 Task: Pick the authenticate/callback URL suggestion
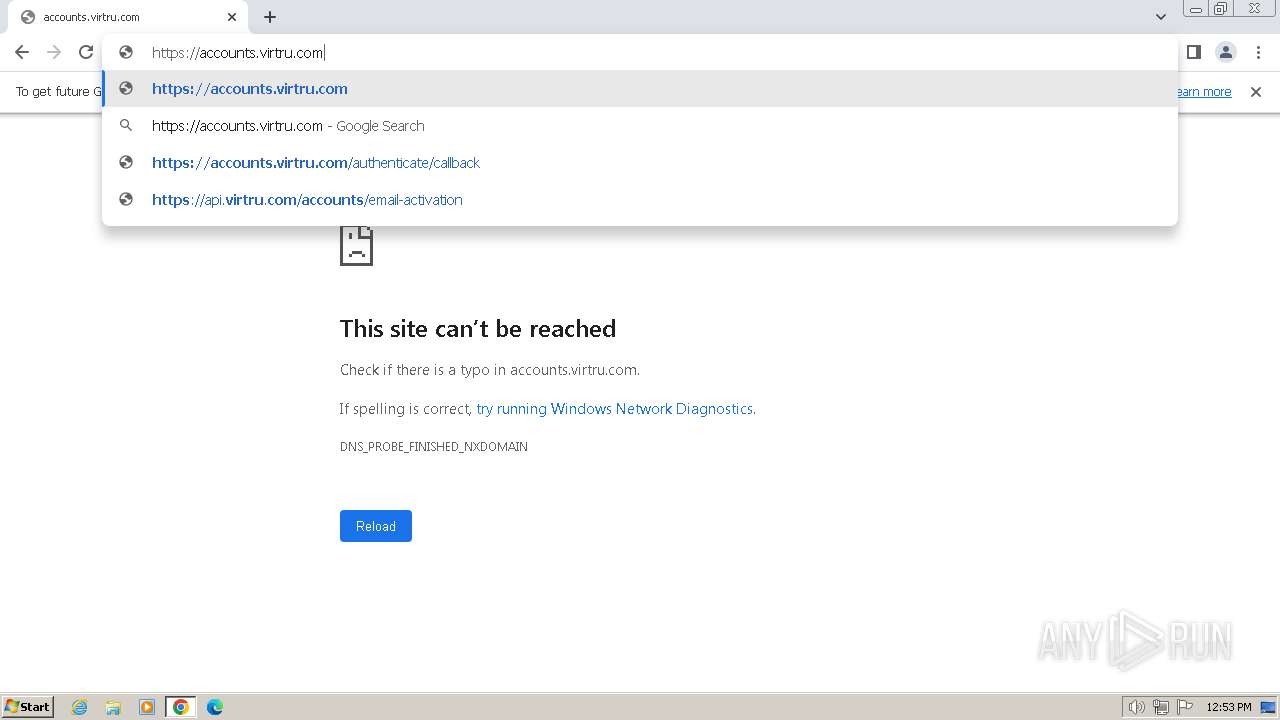tap(640, 163)
